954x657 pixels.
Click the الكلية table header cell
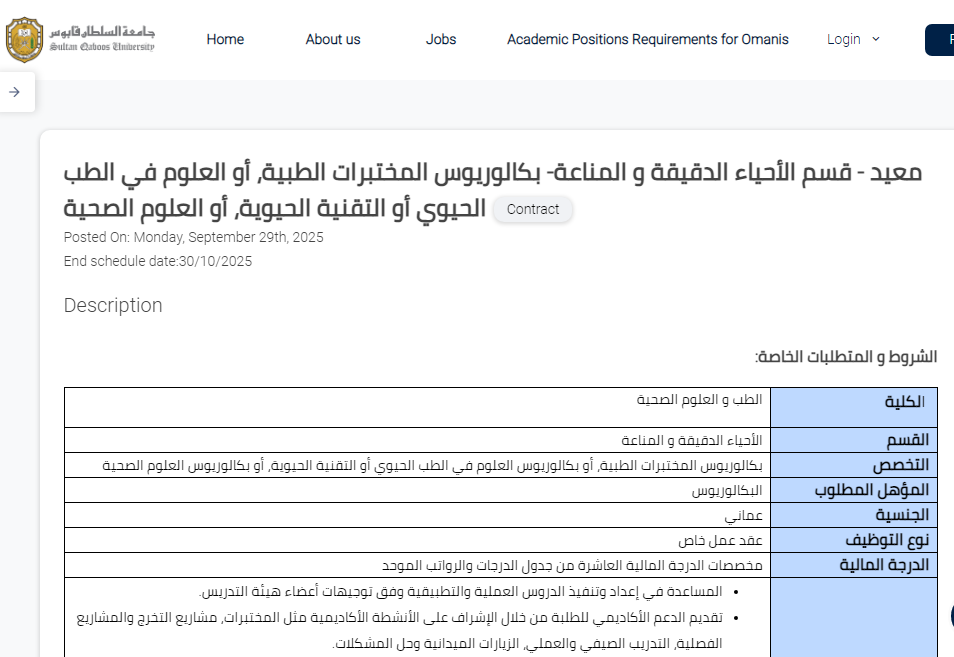[x=853, y=403]
